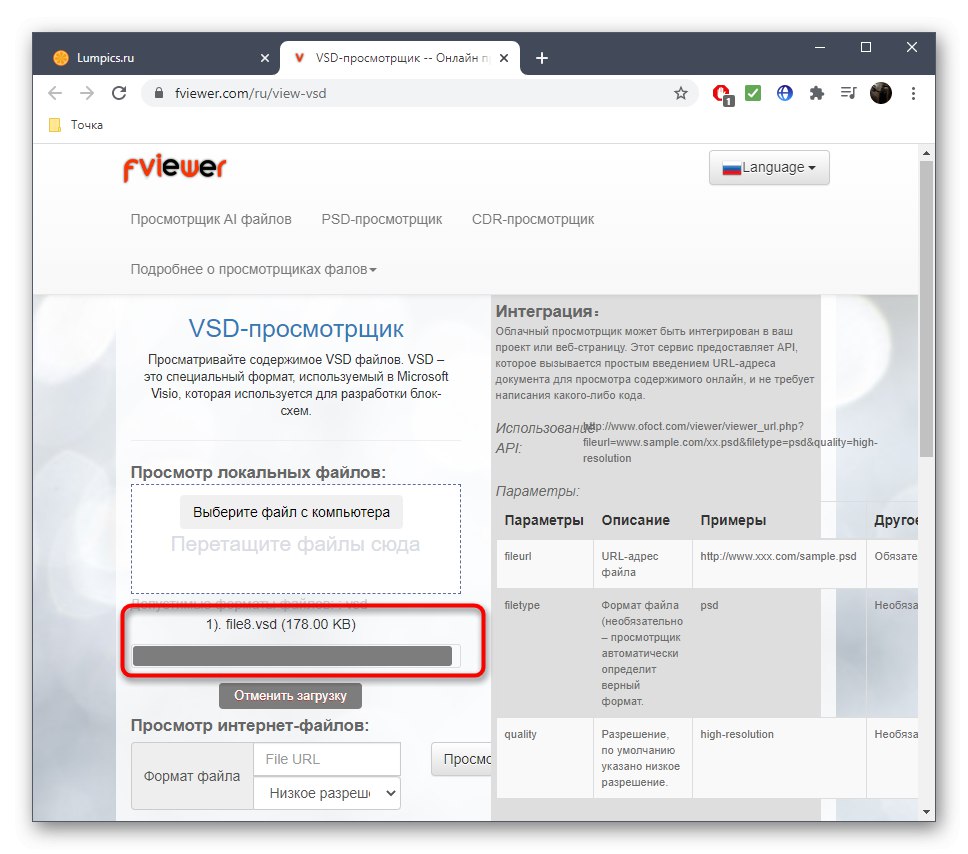Open the blue globe extension icon
The height and width of the screenshot is (854, 968).
[785, 93]
